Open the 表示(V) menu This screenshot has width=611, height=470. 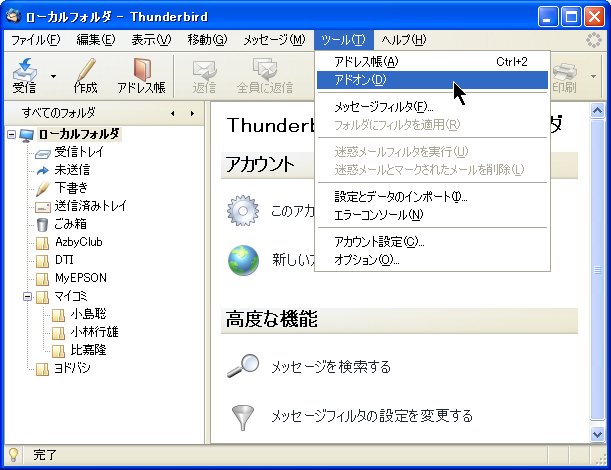coord(151,40)
